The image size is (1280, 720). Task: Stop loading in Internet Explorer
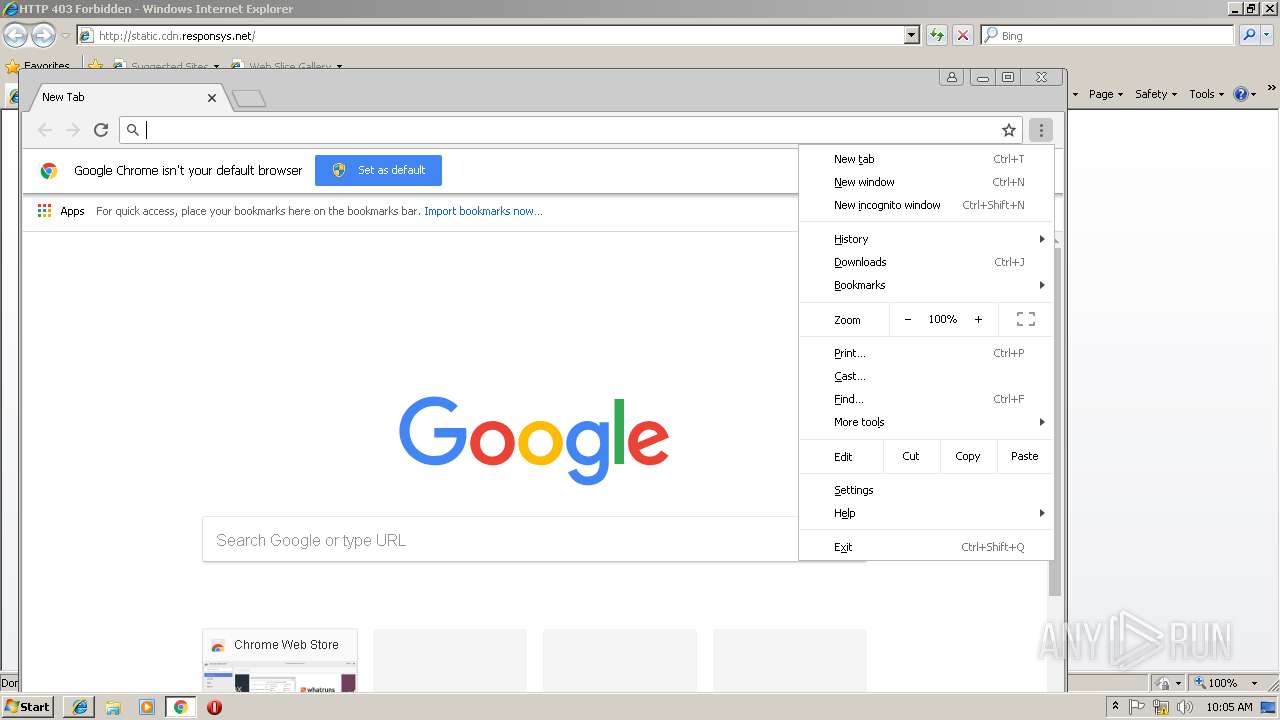pos(963,35)
